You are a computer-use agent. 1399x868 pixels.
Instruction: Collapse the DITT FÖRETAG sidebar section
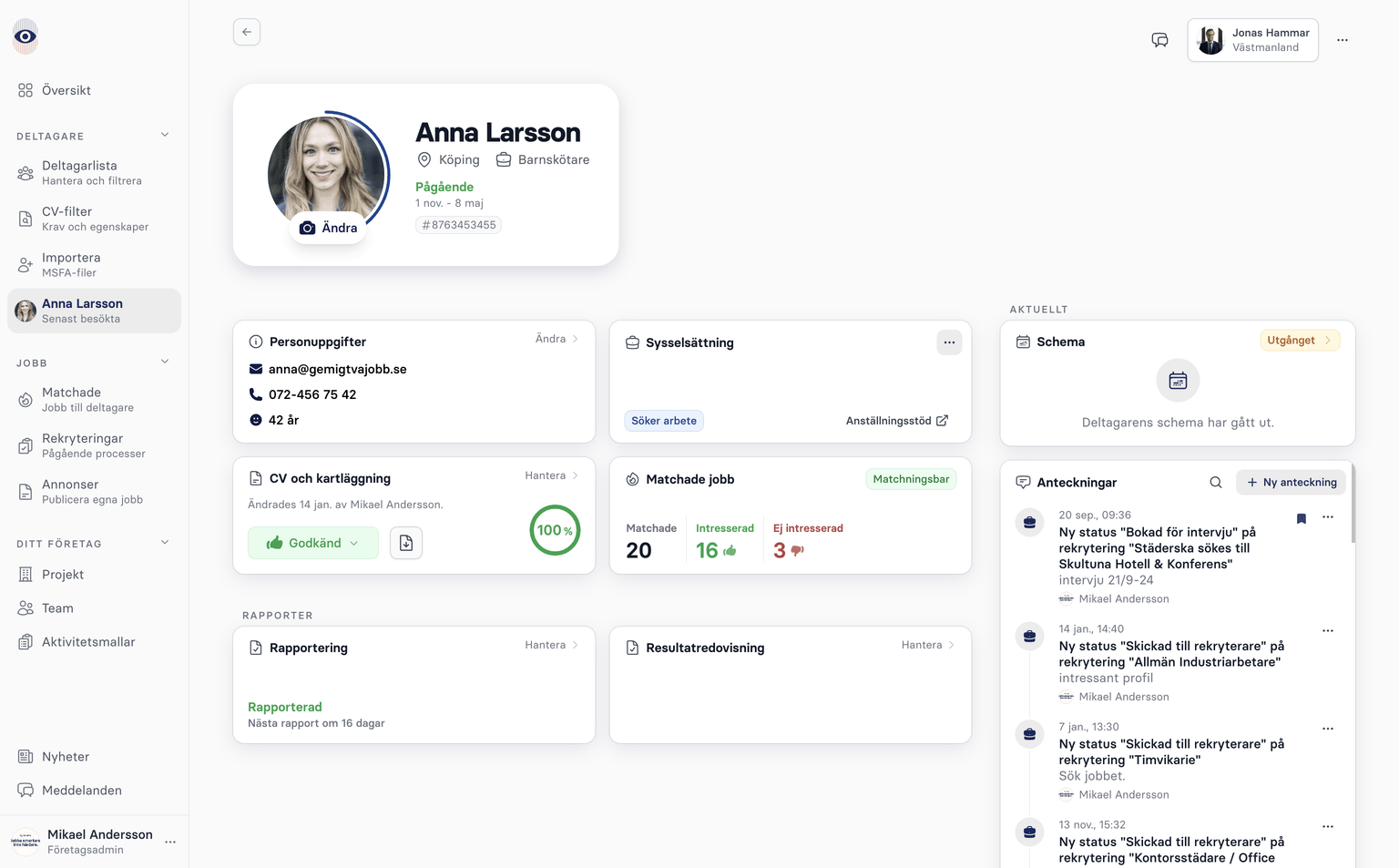click(165, 543)
